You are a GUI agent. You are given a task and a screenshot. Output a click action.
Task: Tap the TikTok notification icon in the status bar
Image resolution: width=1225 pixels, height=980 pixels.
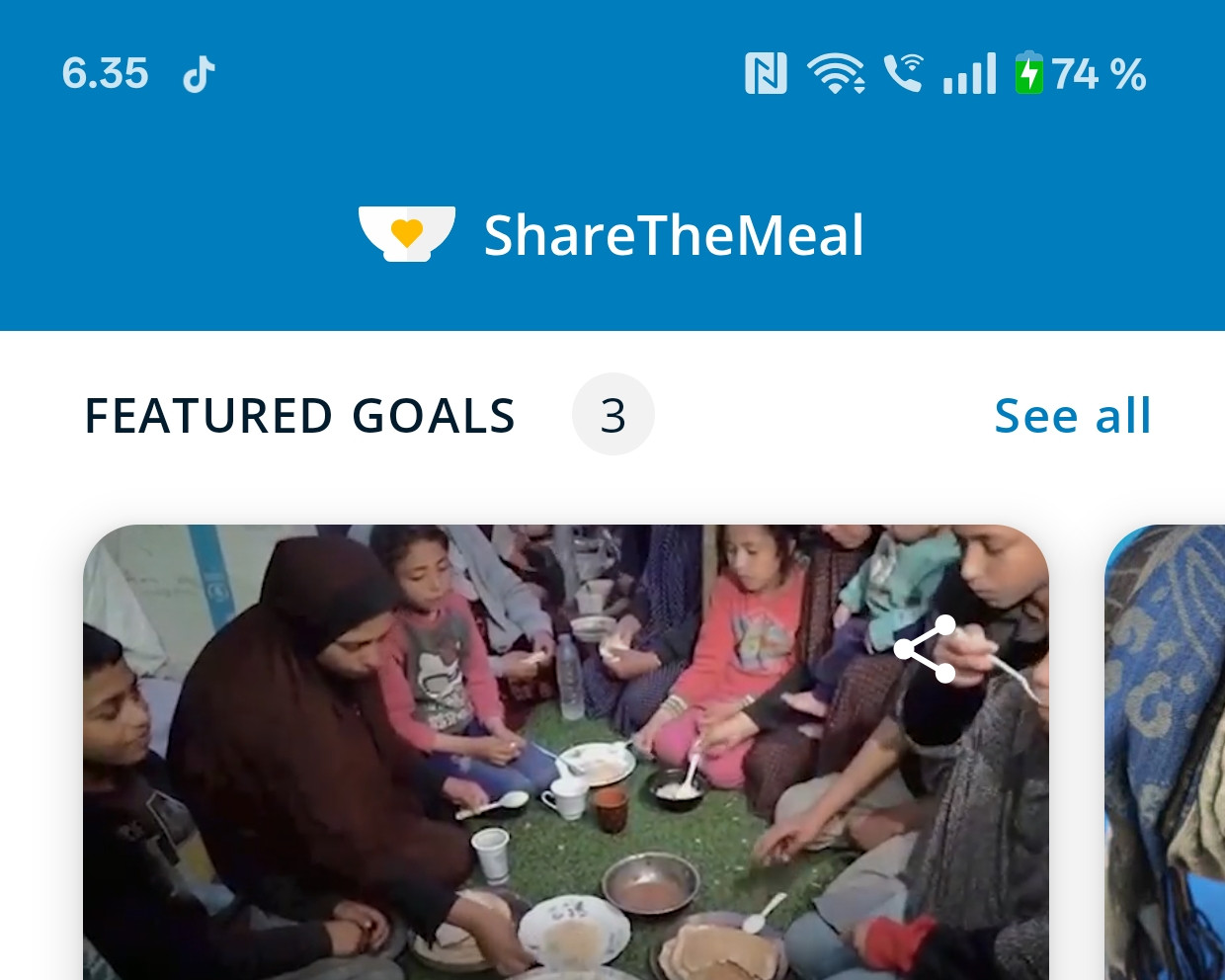(199, 74)
